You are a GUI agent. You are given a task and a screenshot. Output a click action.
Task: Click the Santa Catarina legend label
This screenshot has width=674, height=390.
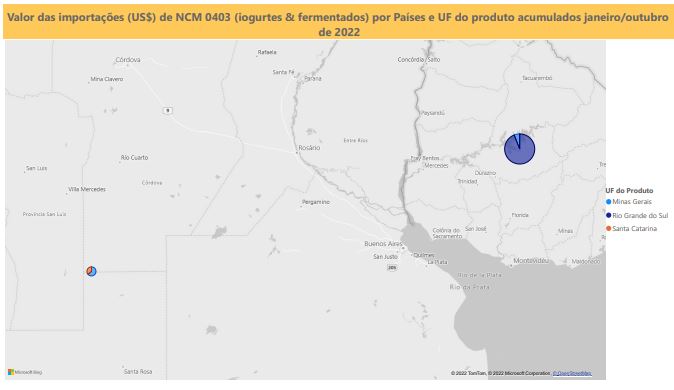point(634,228)
